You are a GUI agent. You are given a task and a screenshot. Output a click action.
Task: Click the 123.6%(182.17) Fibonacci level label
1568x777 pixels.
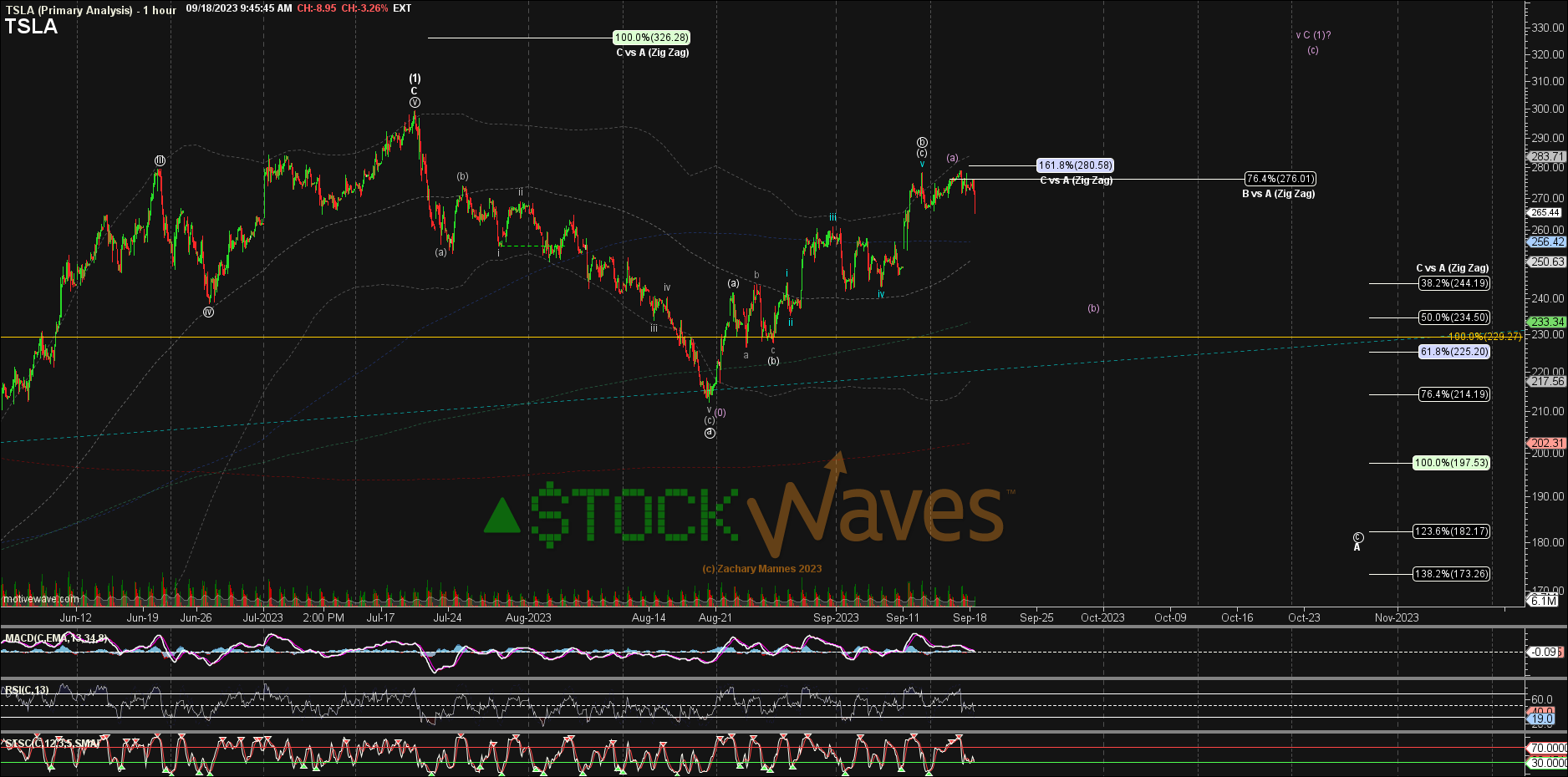click(1452, 531)
